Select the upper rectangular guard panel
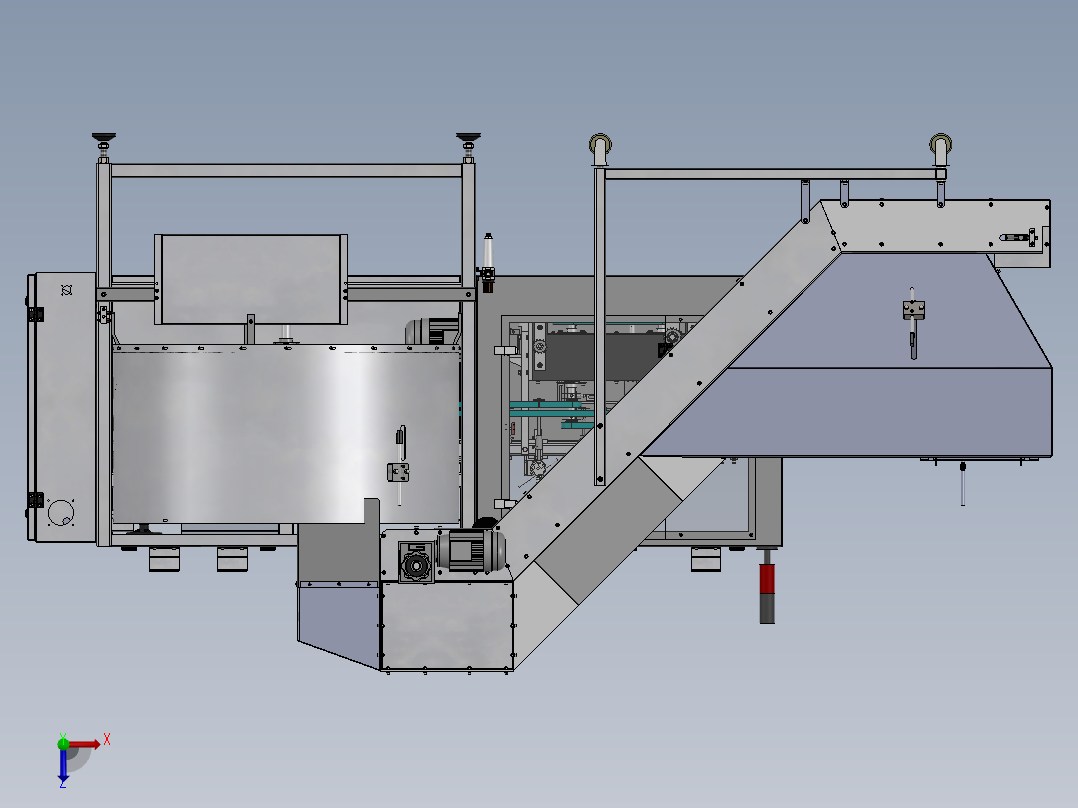 click(251, 279)
